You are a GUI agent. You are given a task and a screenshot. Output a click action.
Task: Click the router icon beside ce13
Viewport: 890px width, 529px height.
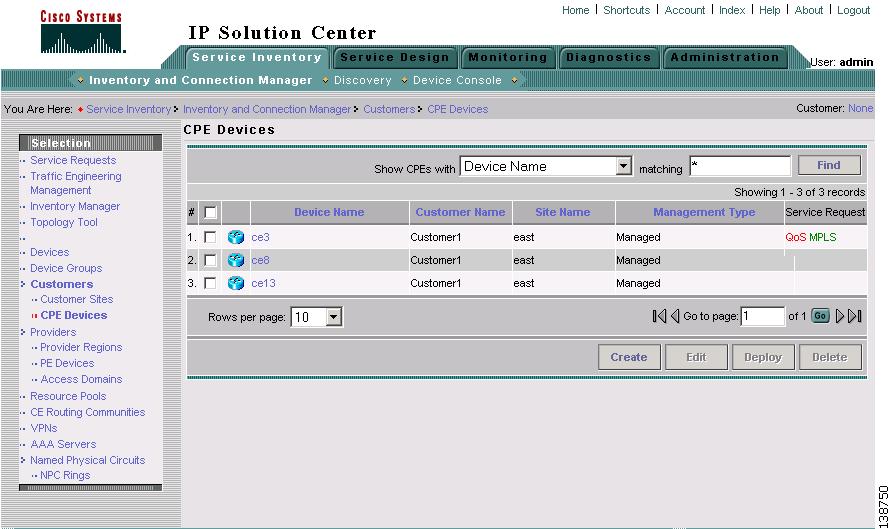point(236,283)
